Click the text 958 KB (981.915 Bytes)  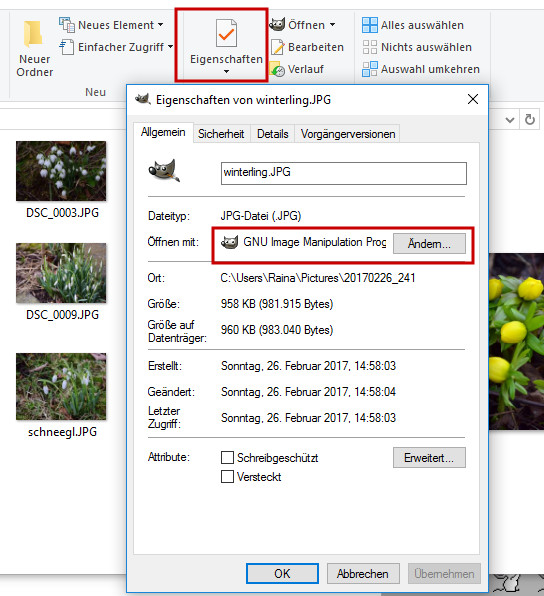pyautogui.click(x=277, y=304)
